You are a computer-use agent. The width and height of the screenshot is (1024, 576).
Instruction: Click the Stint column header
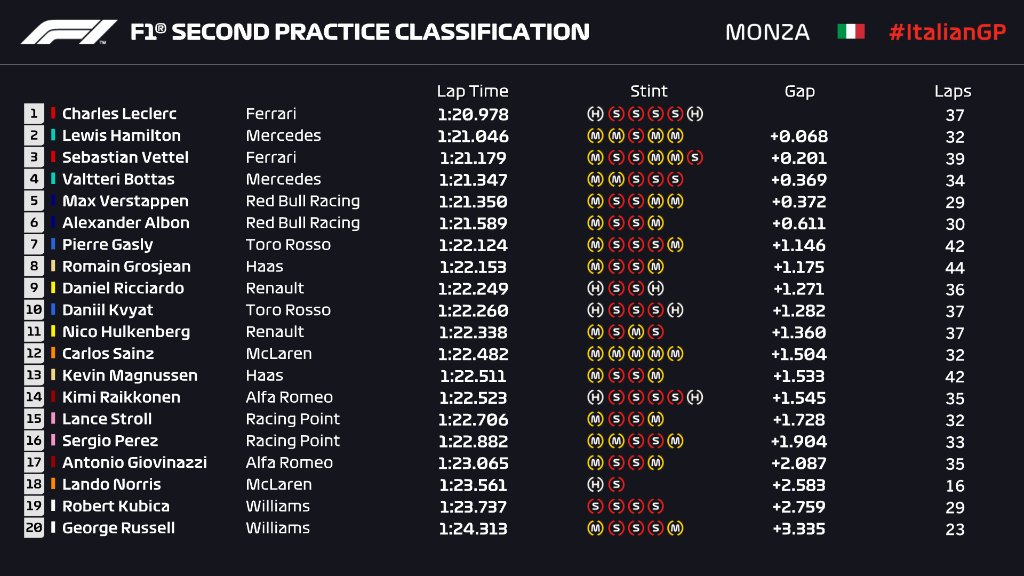pyautogui.click(x=649, y=91)
